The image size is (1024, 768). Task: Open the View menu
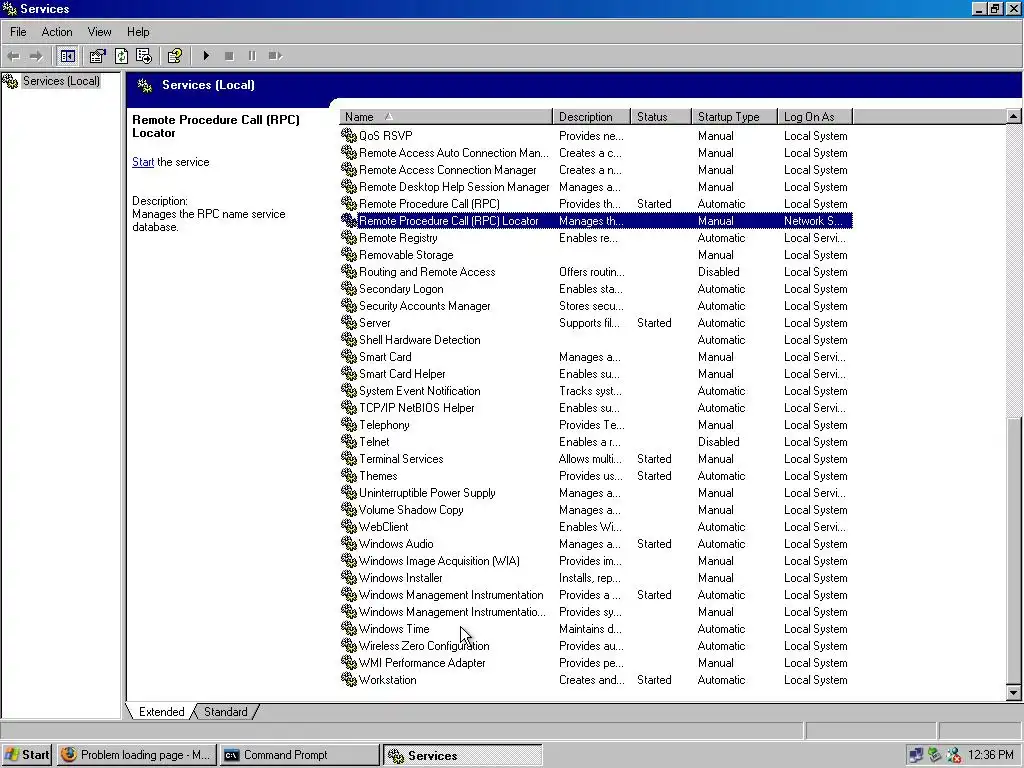tap(99, 32)
